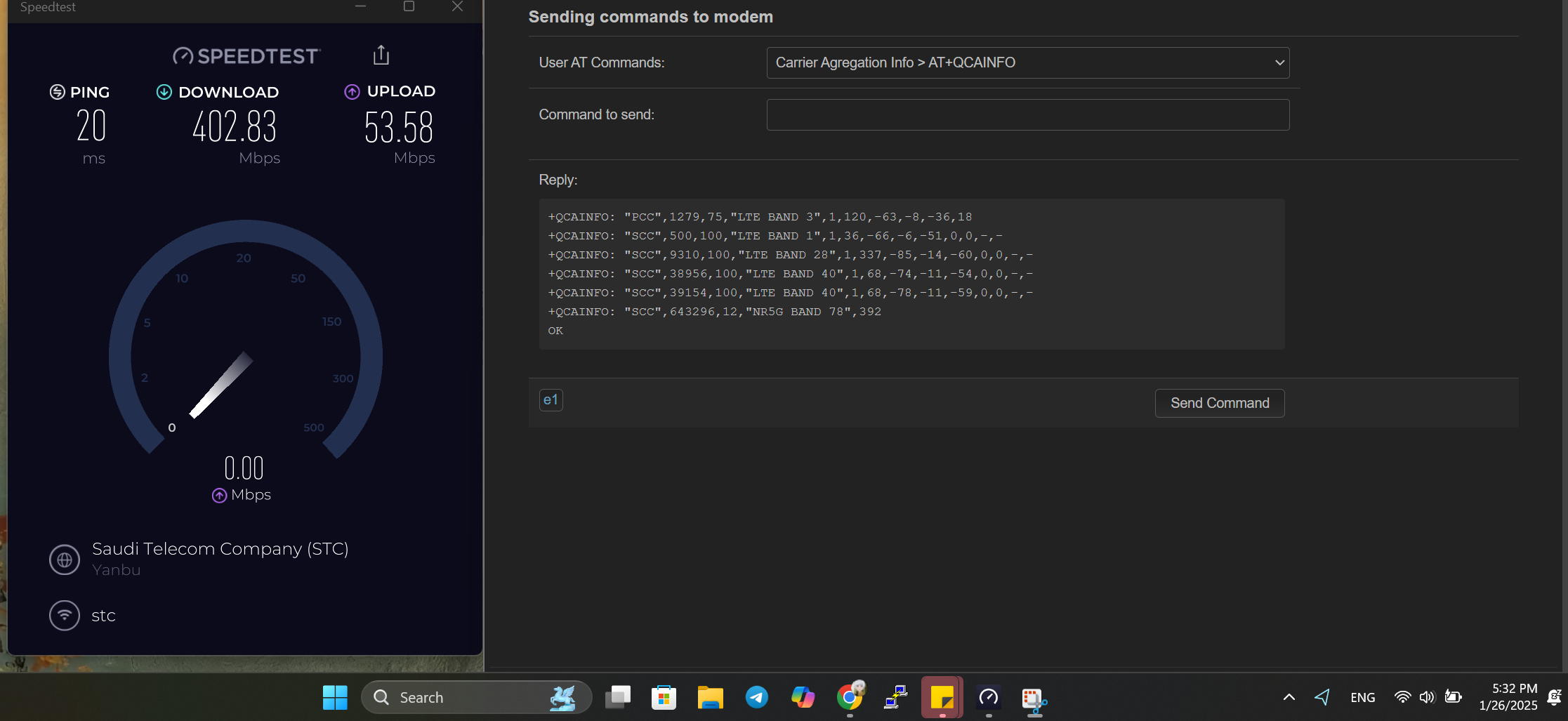This screenshot has height=721, width=1568.
Task: Open the last taskbar app icon right of Speedtest
Action: point(1034,700)
